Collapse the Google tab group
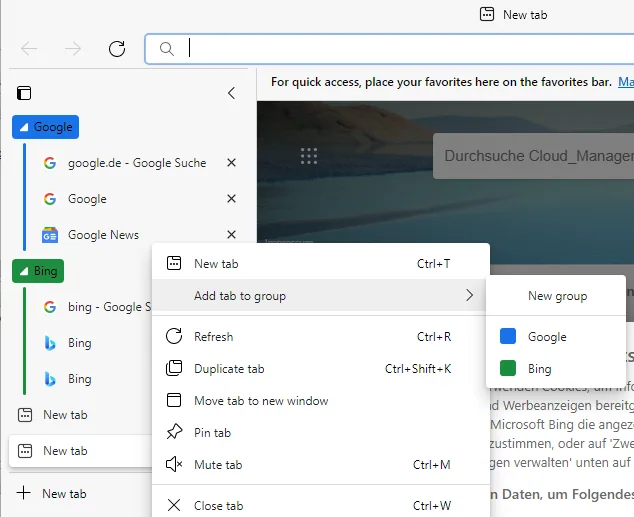 [45, 127]
